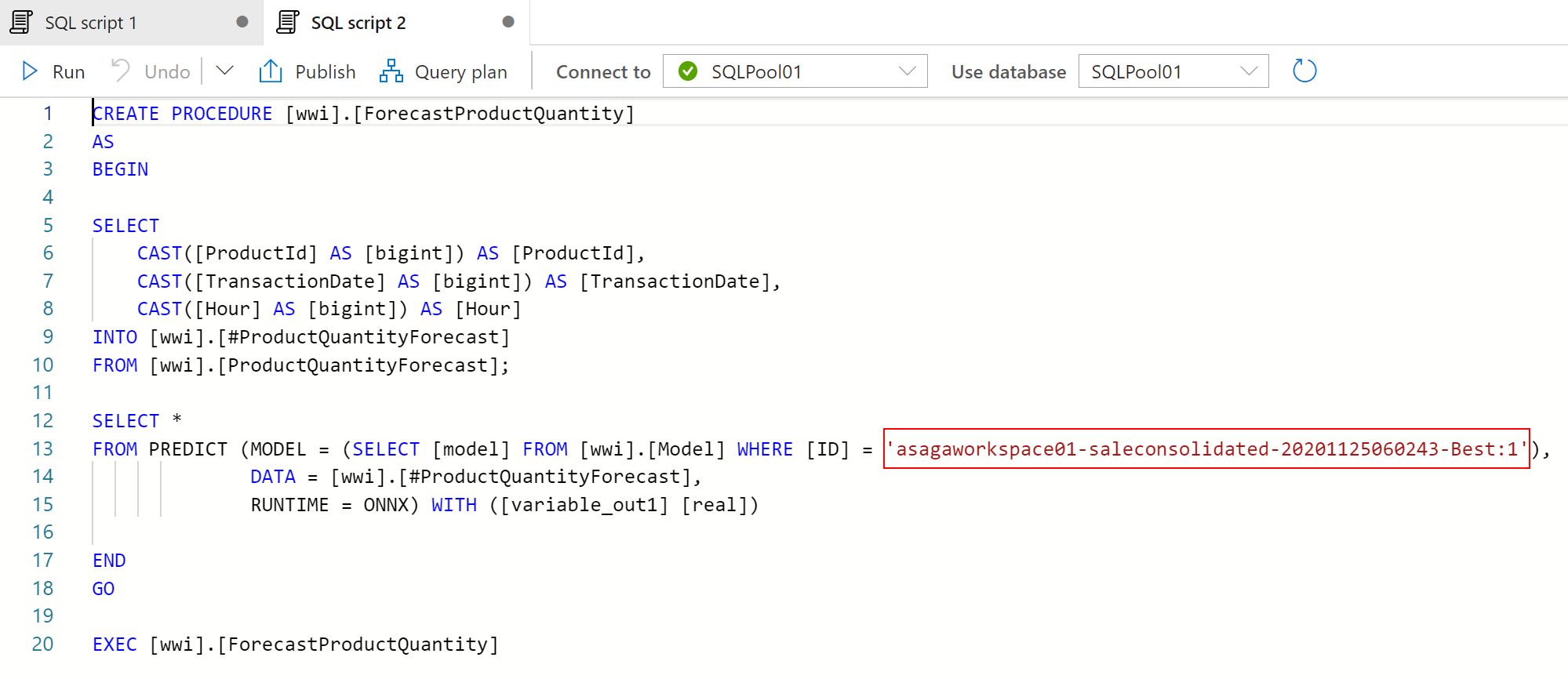The height and width of the screenshot is (679, 1568).
Task: Click the ONNX runtime value
Action: click(x=386, y=505)
